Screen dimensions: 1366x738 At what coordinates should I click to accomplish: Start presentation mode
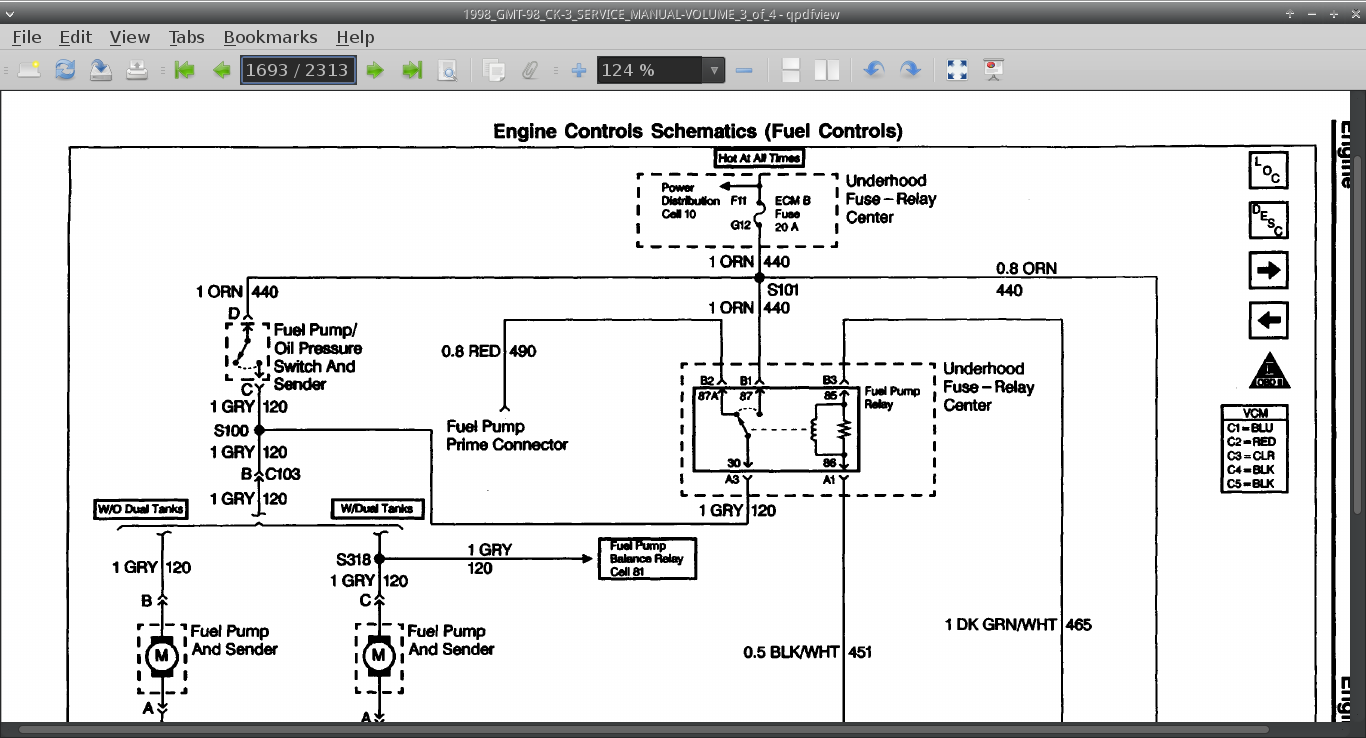pos(993,70)
